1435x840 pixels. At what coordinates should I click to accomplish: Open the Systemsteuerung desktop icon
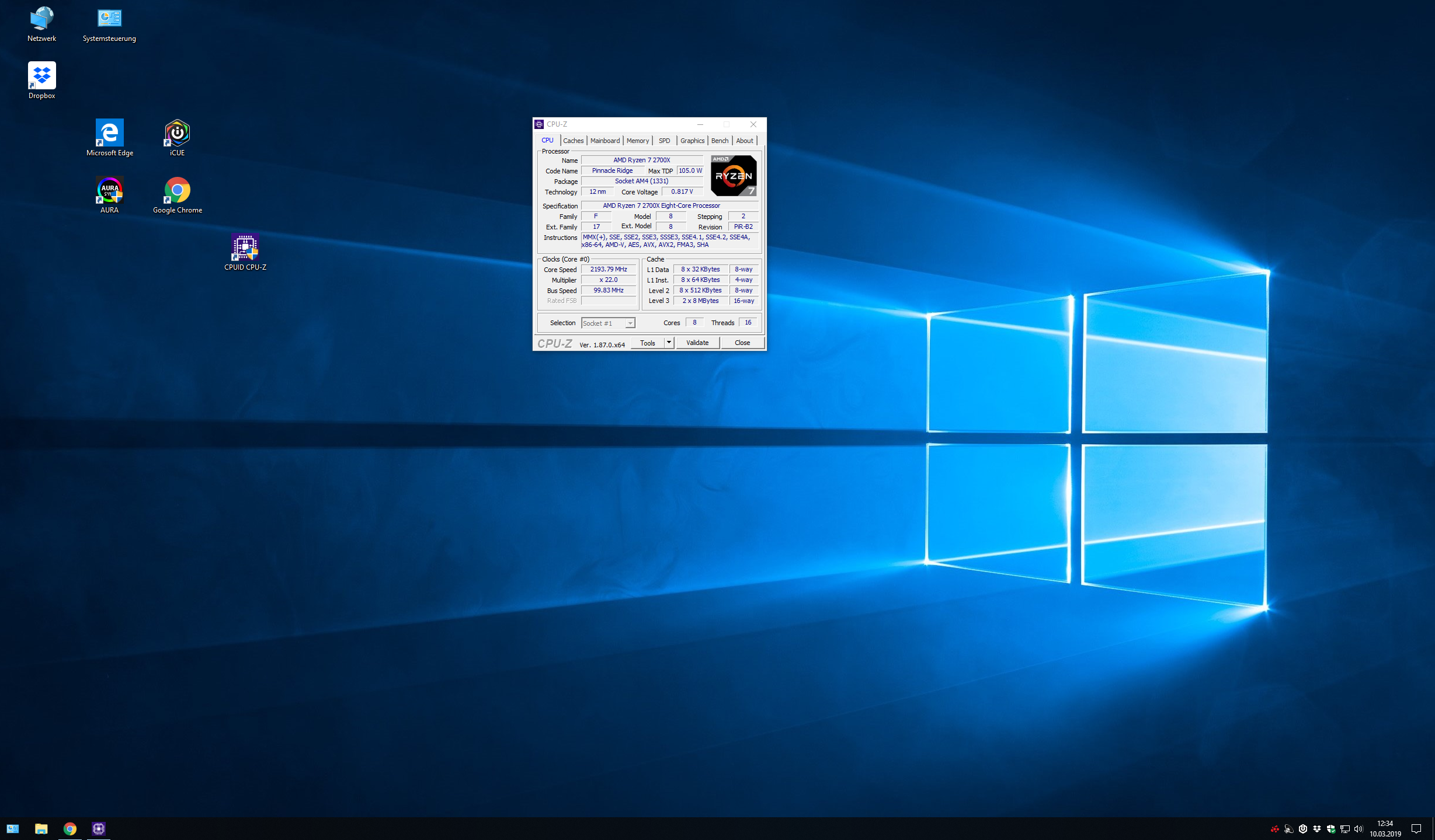[109, 19]
